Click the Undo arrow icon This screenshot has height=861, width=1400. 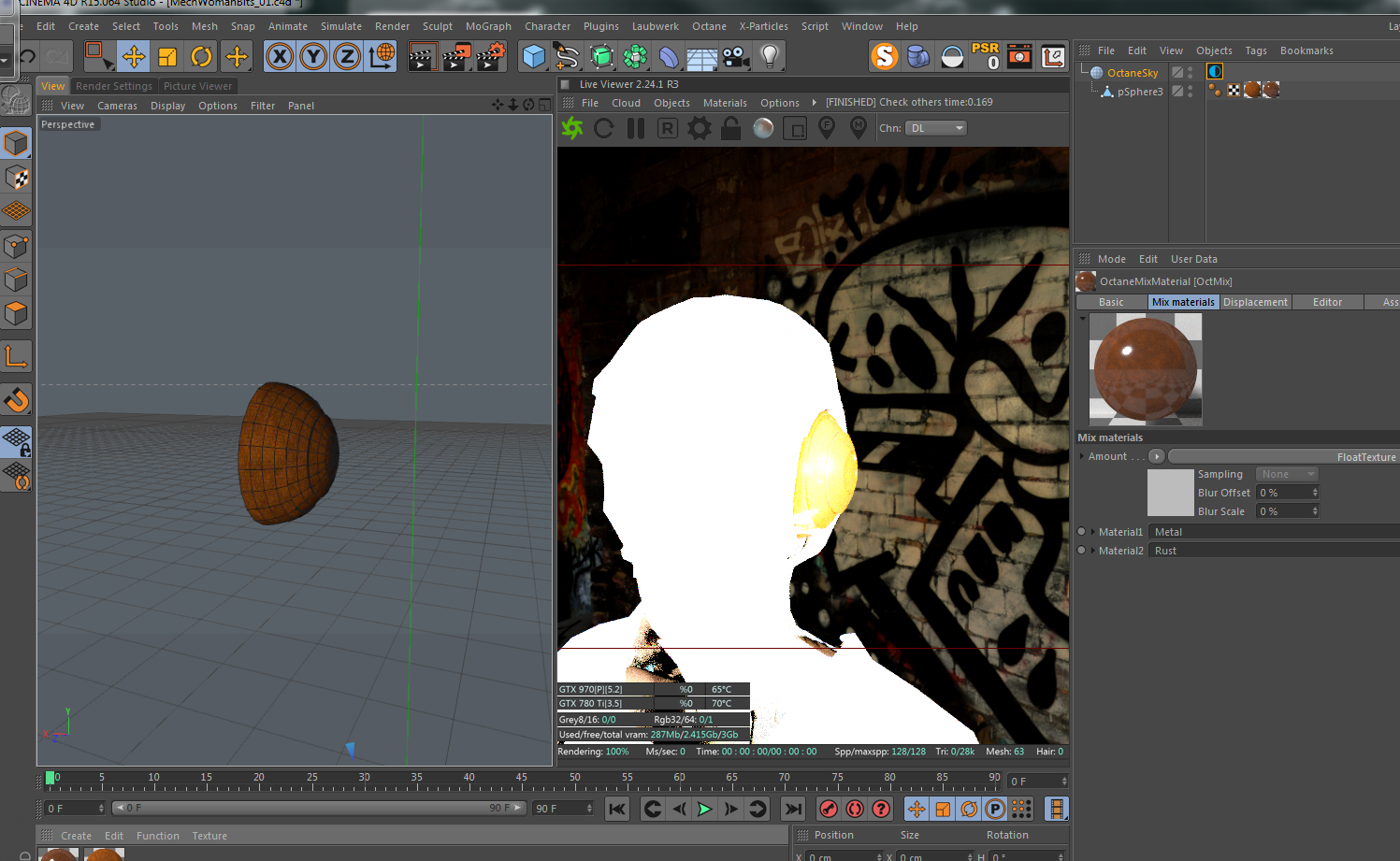point(28,57)
